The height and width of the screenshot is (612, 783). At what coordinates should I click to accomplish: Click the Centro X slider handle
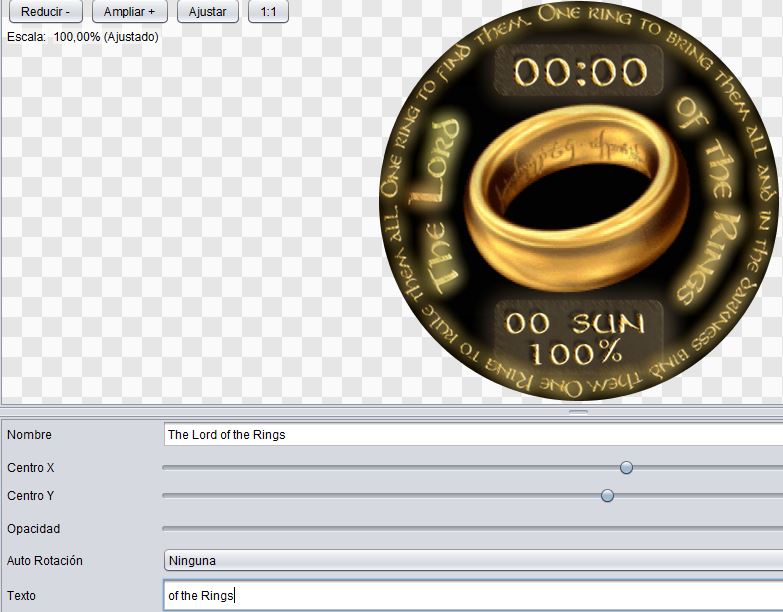tap(626, 467)
